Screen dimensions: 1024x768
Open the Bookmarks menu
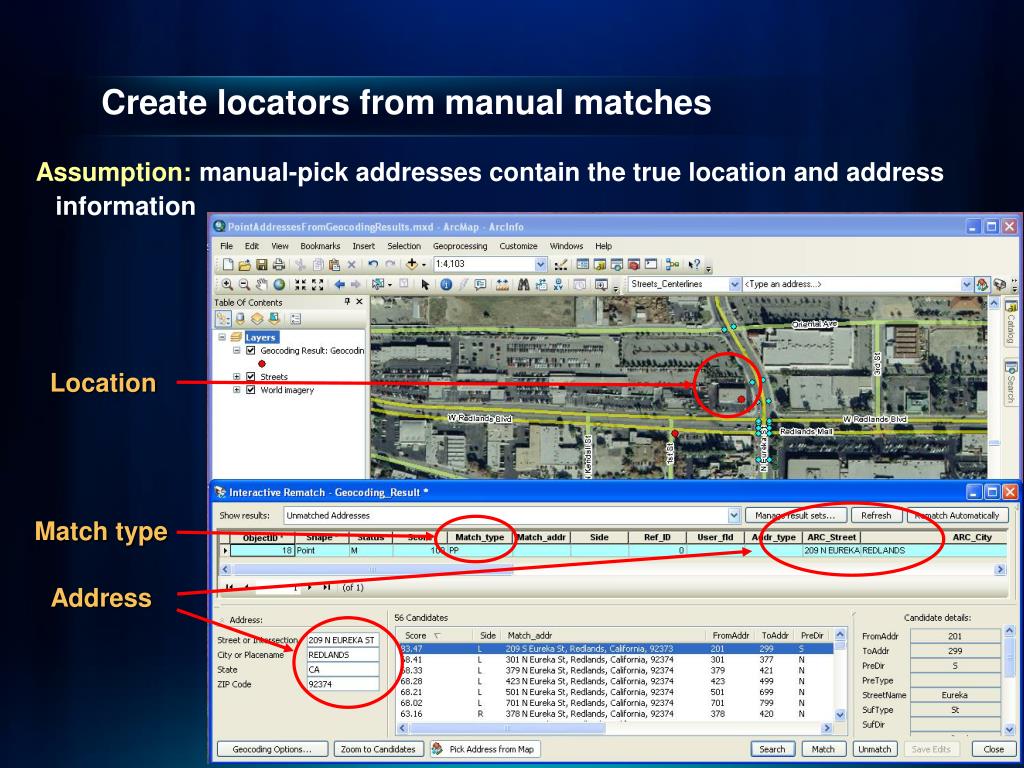[320, 246]
